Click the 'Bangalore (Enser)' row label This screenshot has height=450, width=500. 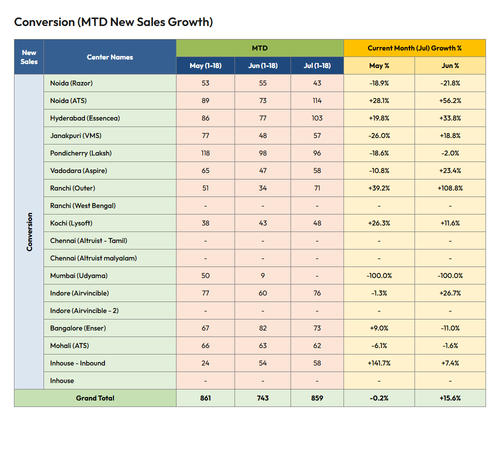(x=78, y=328)
